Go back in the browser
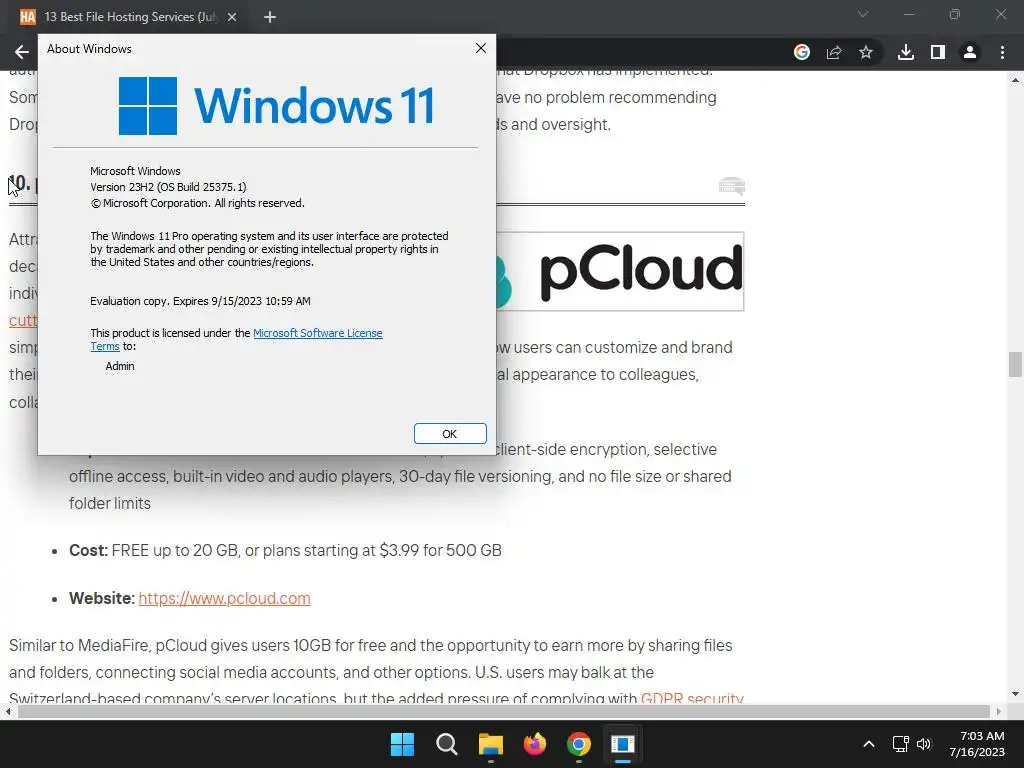 (x=22, y=52)
